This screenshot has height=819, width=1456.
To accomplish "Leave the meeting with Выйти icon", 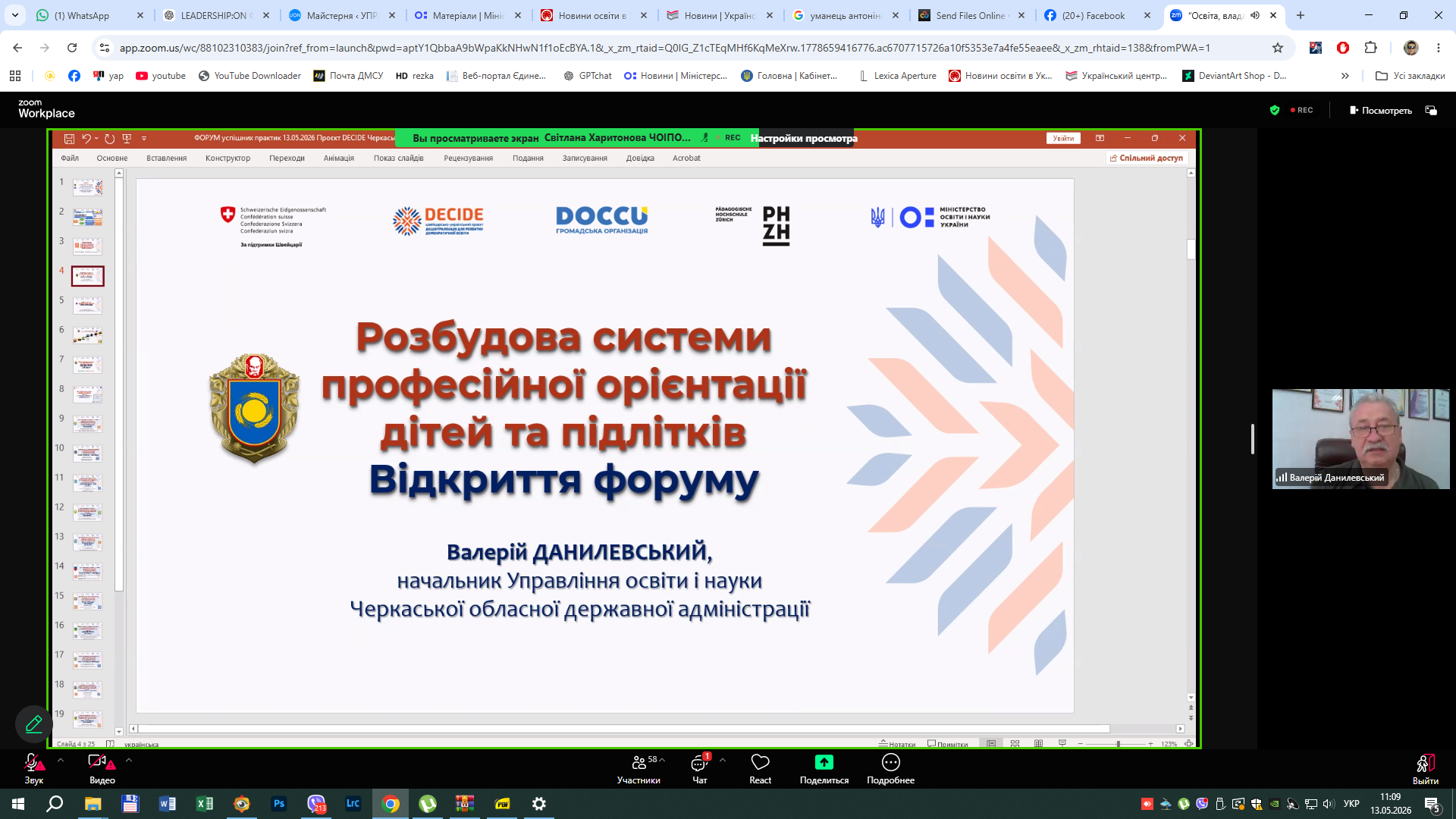I will click(1426, 763).
